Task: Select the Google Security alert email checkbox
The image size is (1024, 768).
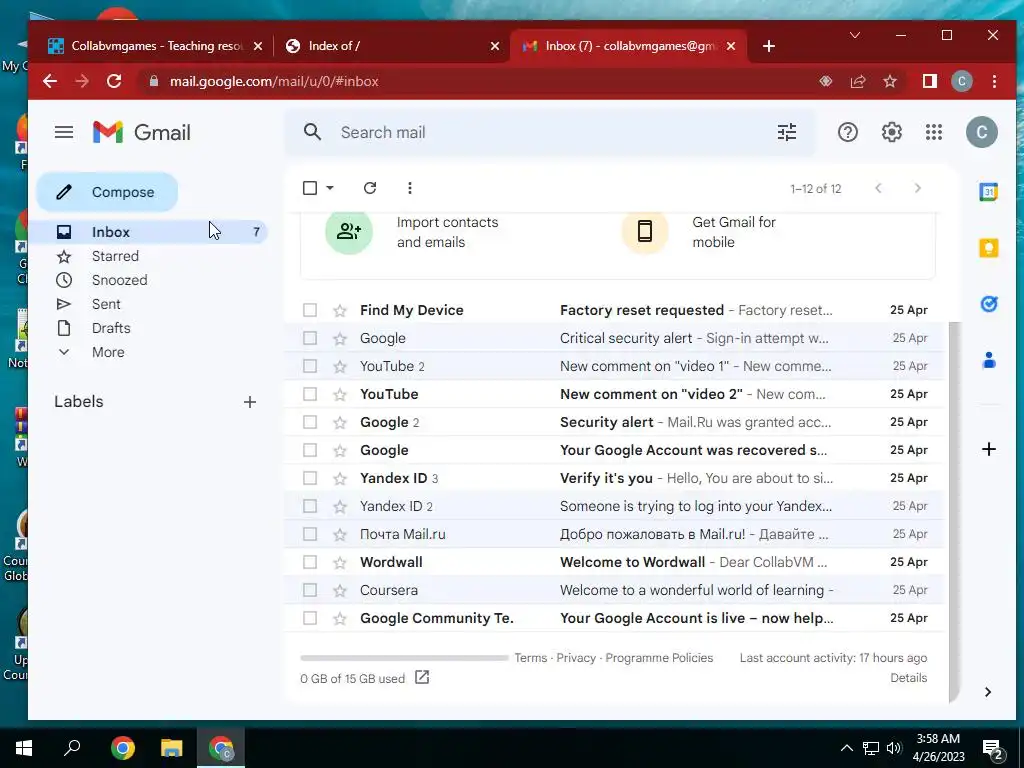Action: pyautogui.click(x=310, y=423)
